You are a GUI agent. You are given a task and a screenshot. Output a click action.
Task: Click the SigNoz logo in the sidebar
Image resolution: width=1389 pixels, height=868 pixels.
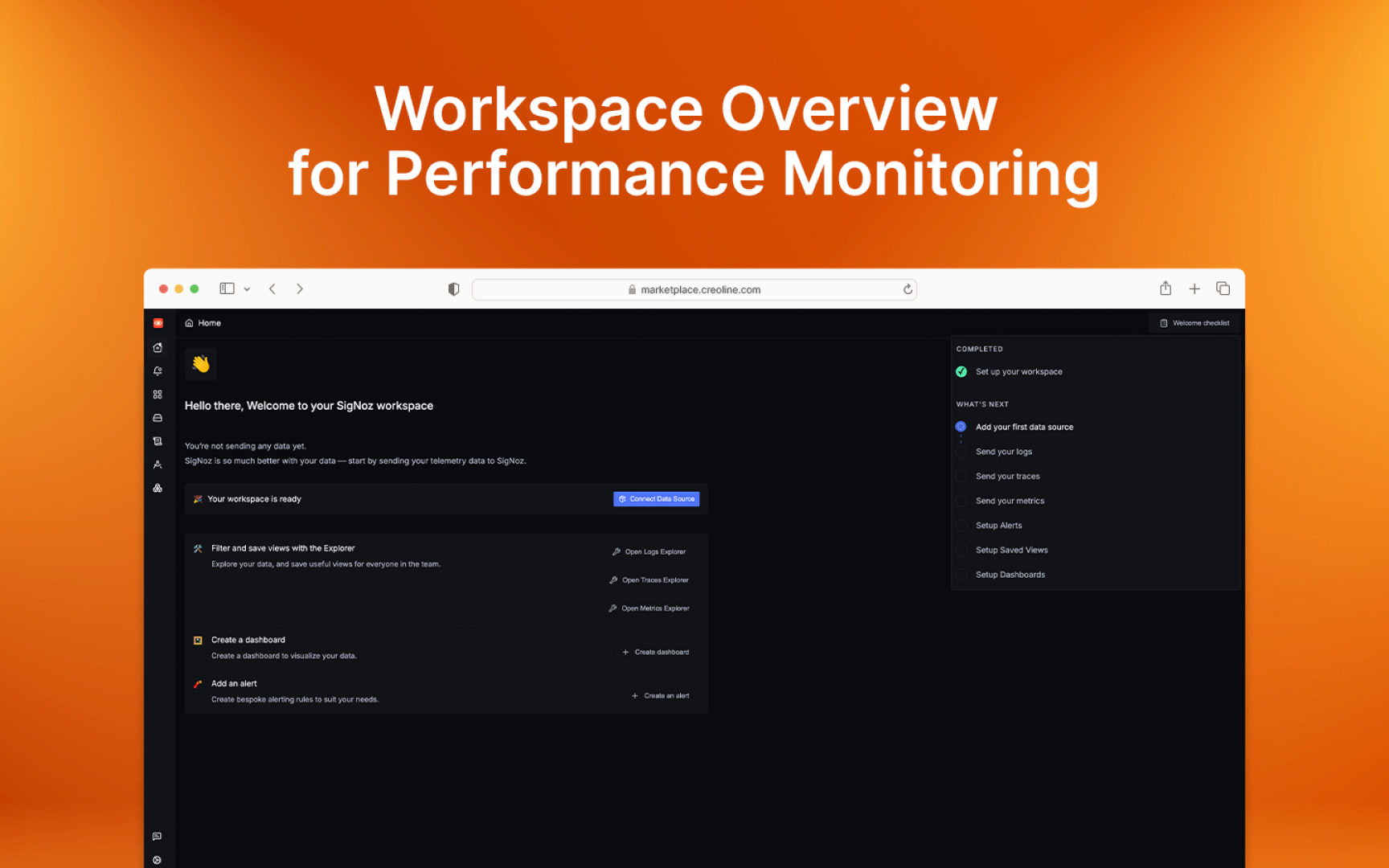click(158, 323)
